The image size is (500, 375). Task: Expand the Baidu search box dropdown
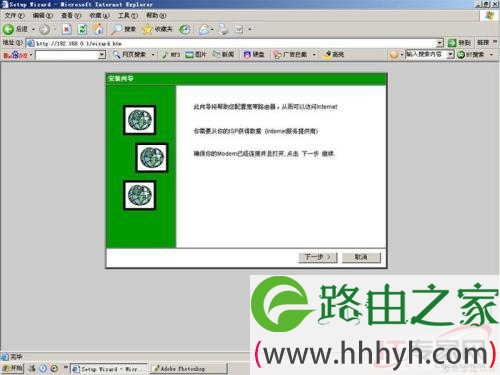click(x=102, y=55)
